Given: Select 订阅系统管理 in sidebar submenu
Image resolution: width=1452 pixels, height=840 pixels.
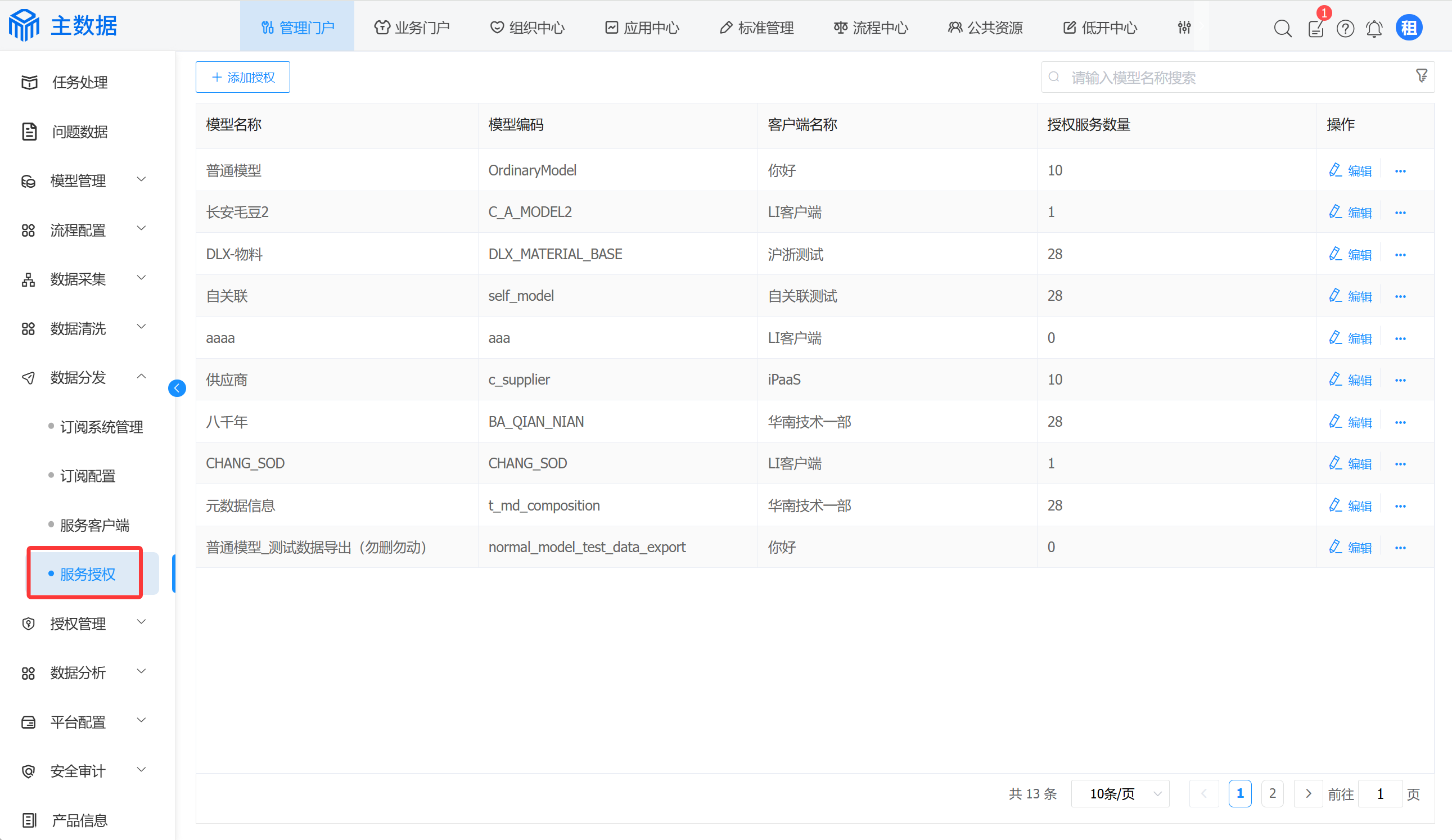Looking at the screenshot, I should 101,427.
